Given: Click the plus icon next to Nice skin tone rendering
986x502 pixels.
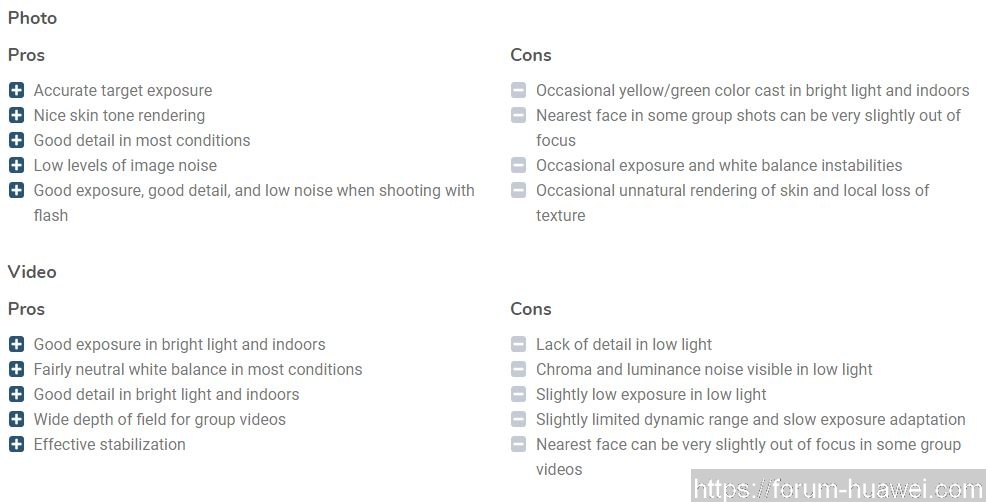Looking at the screenshot, I should tap(16, 115).
